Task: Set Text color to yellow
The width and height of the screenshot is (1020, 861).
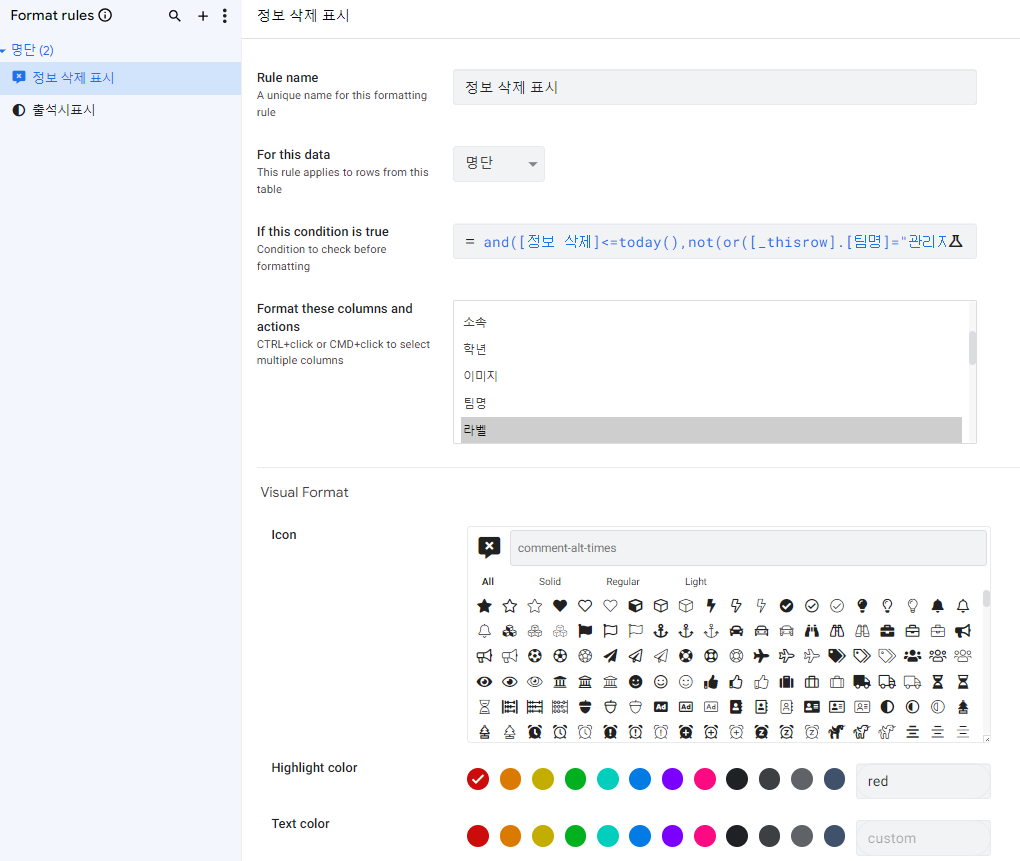Action: pos(543,836)
